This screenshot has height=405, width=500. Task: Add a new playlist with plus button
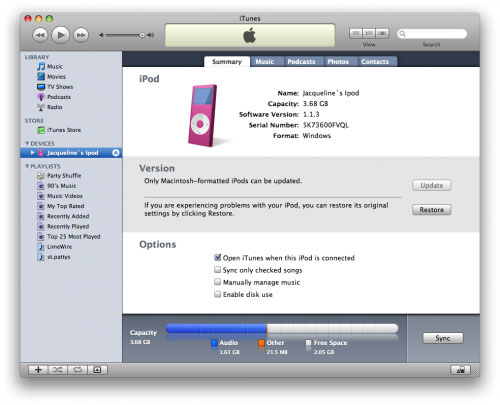pos(38,370)
